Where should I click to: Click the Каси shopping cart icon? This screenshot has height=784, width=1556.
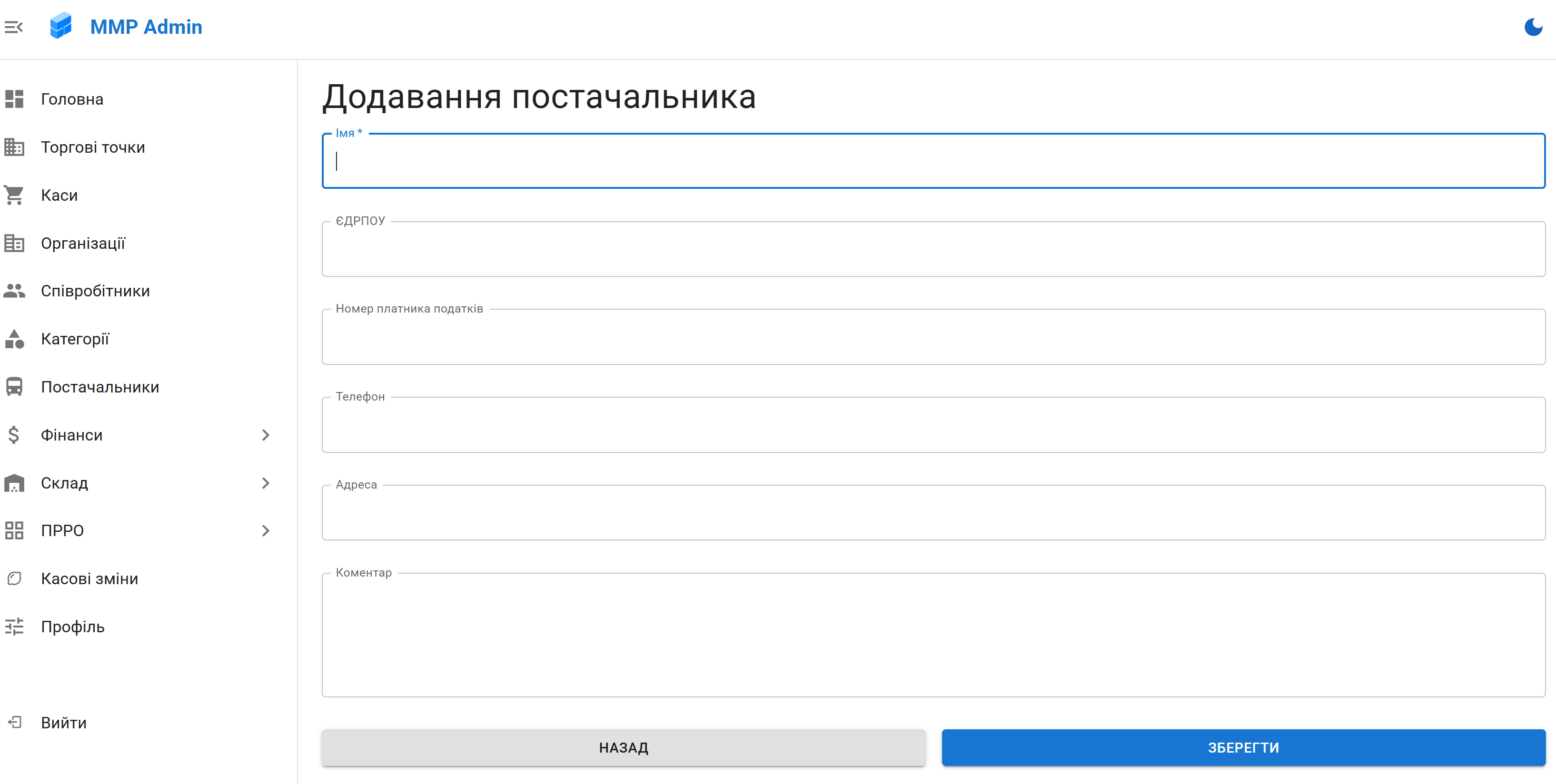pos(14,195)
